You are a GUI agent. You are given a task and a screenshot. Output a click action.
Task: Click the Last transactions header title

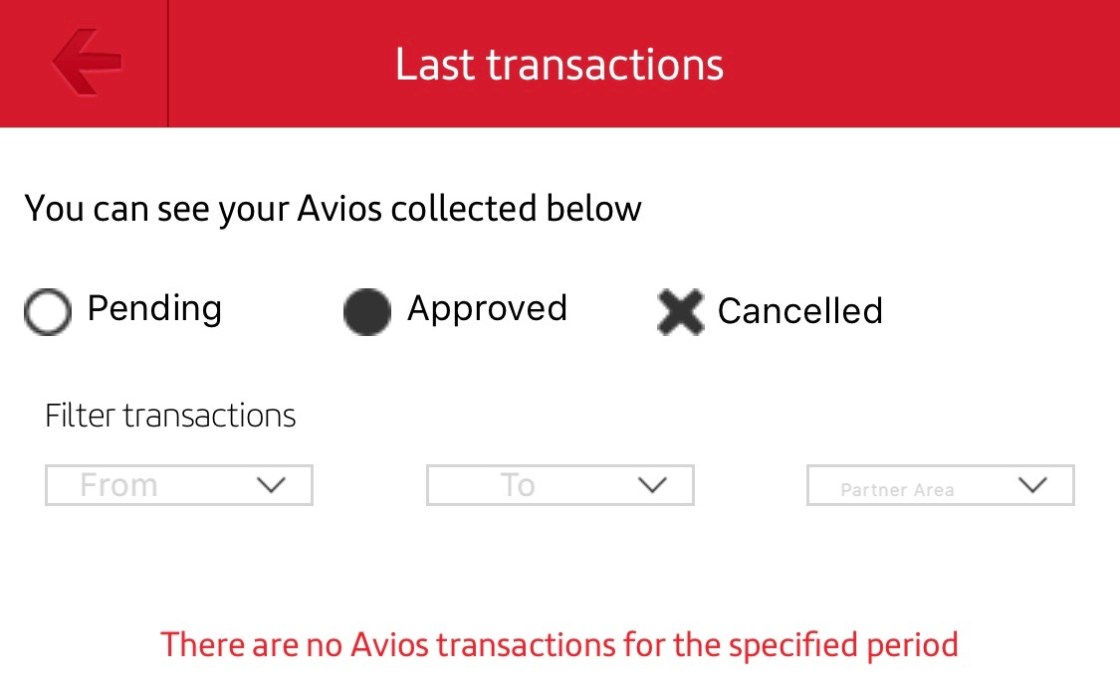click(559, 64)
